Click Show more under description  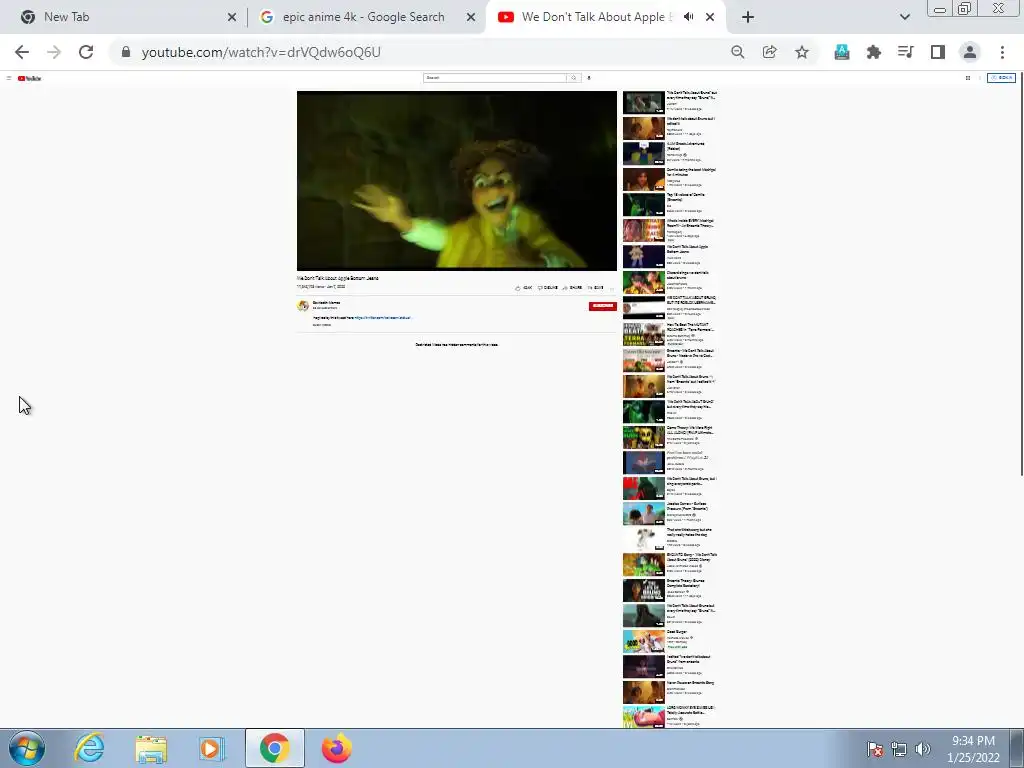click(322, 325)
